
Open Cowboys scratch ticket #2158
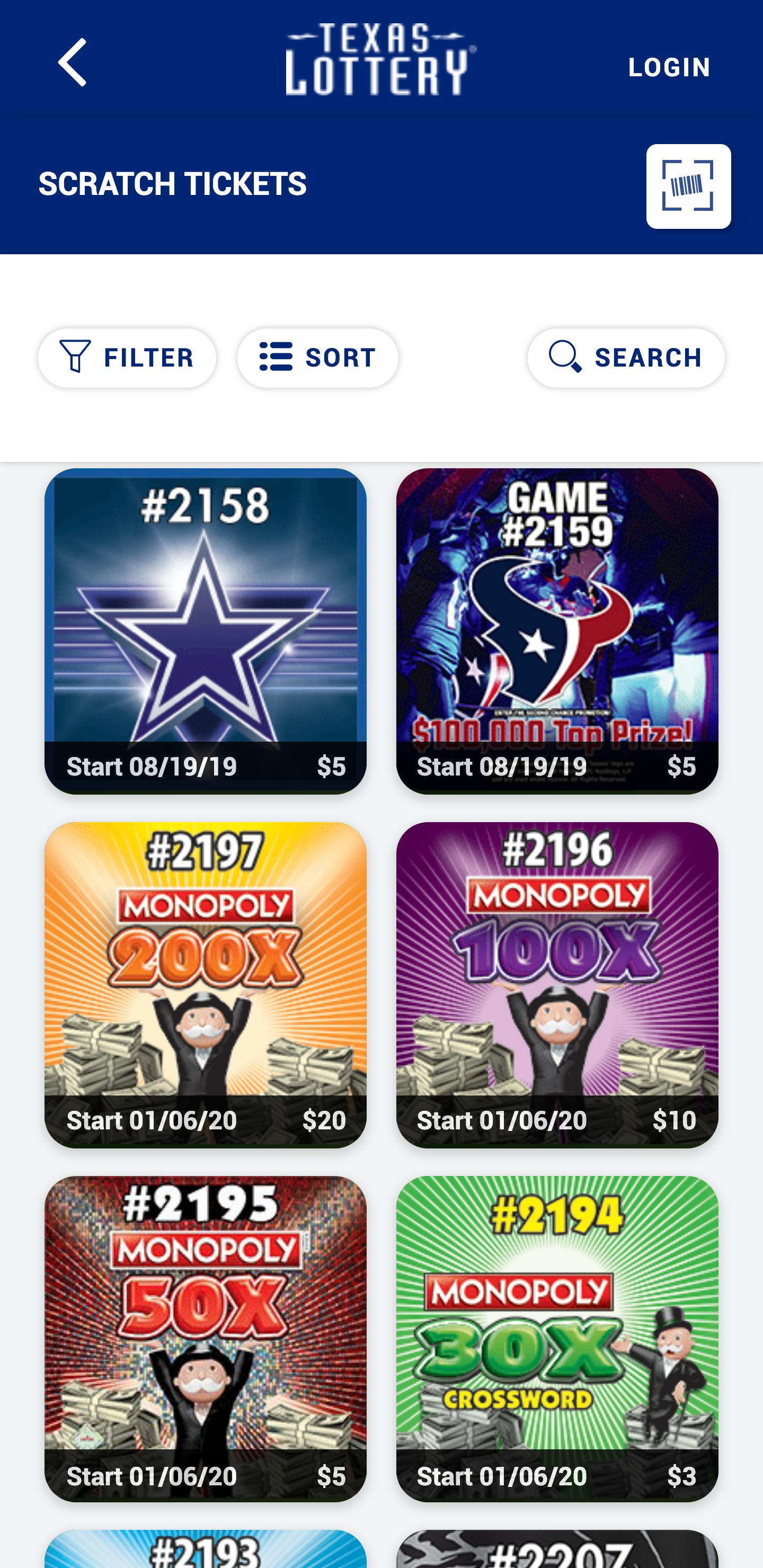(205, 631)
